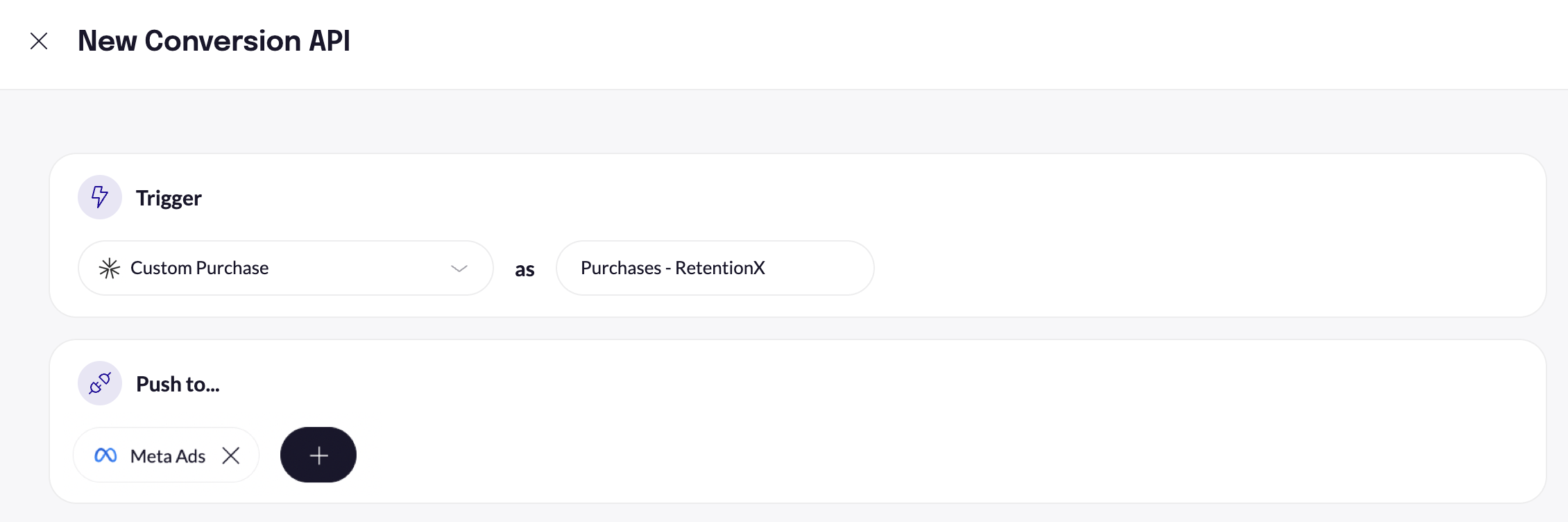This screenshot has height=522, width=1568.
Task: Click the Trigger section label
Action: 169,198
